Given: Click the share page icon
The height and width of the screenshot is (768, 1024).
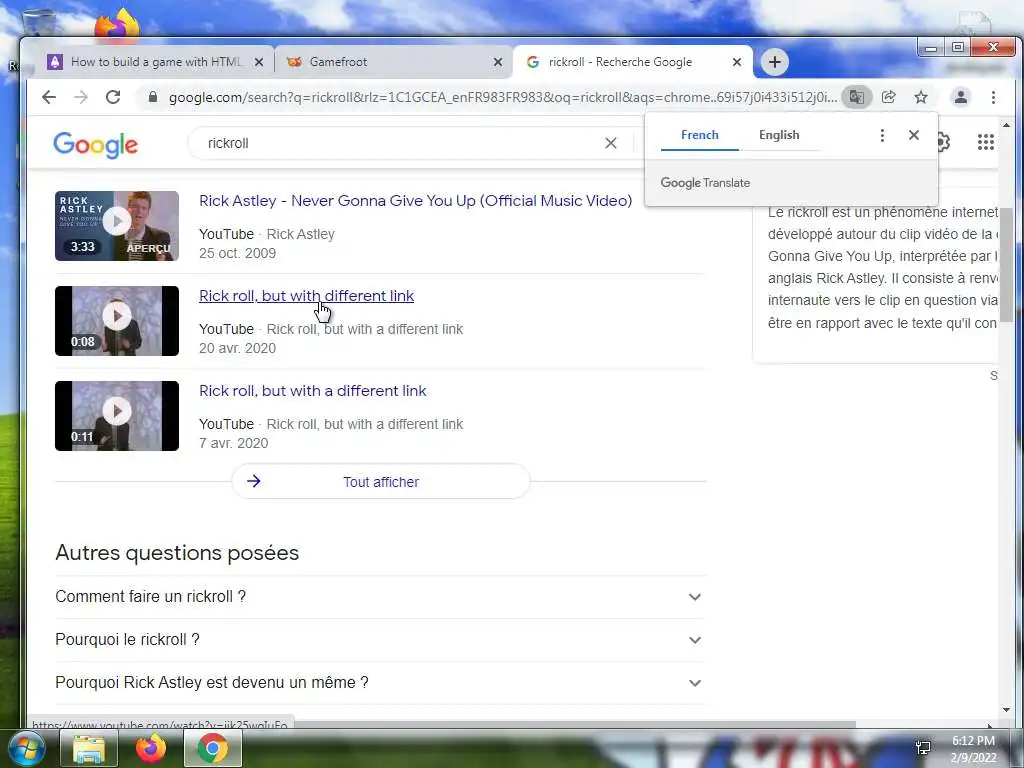Looking at the screenshot, I should [x=888, y=97].
